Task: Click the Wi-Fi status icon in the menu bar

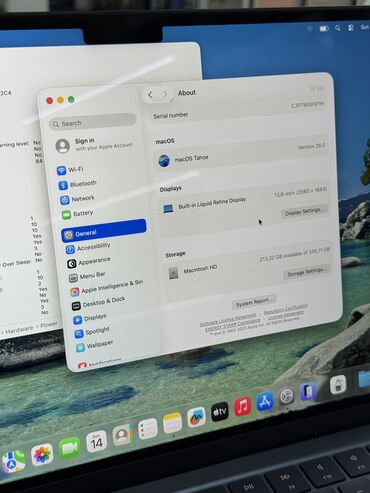Action: (x=310, y=29)
